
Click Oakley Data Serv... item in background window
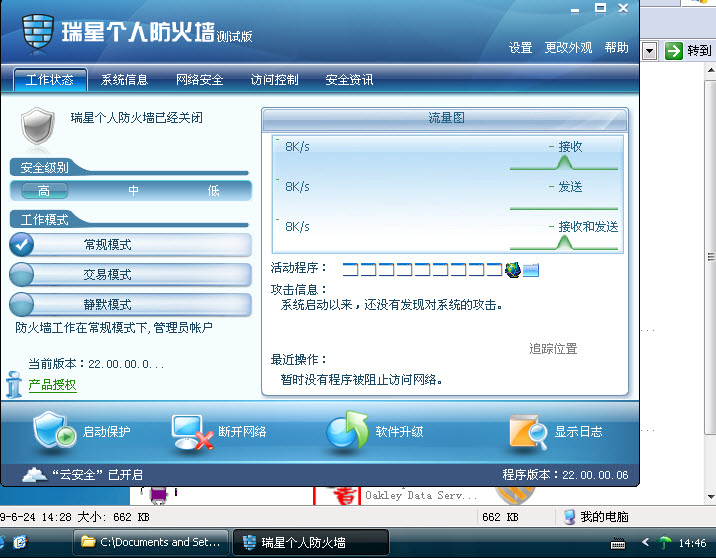tap(421, 495)
